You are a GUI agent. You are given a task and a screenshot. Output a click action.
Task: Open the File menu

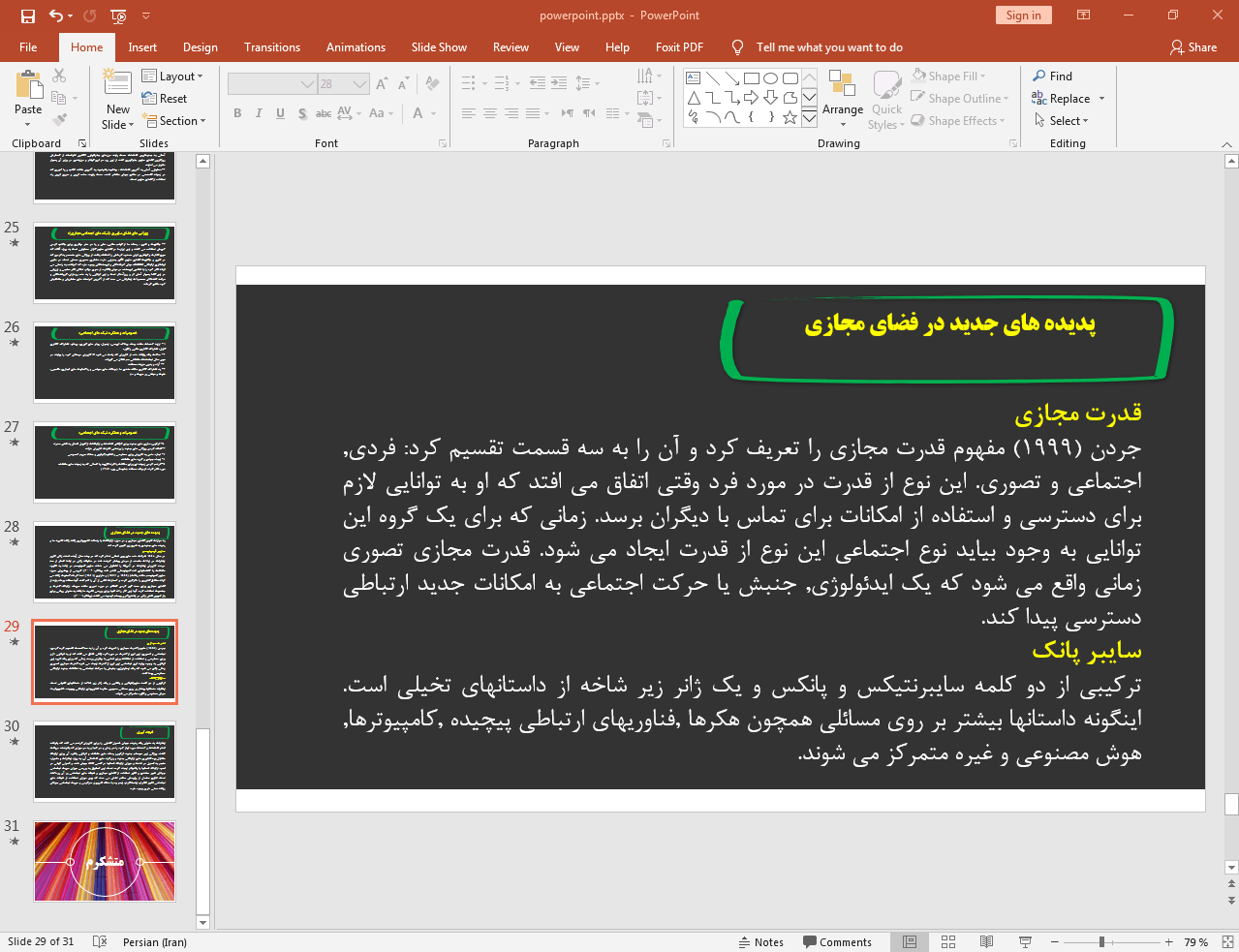pos(28,46)
